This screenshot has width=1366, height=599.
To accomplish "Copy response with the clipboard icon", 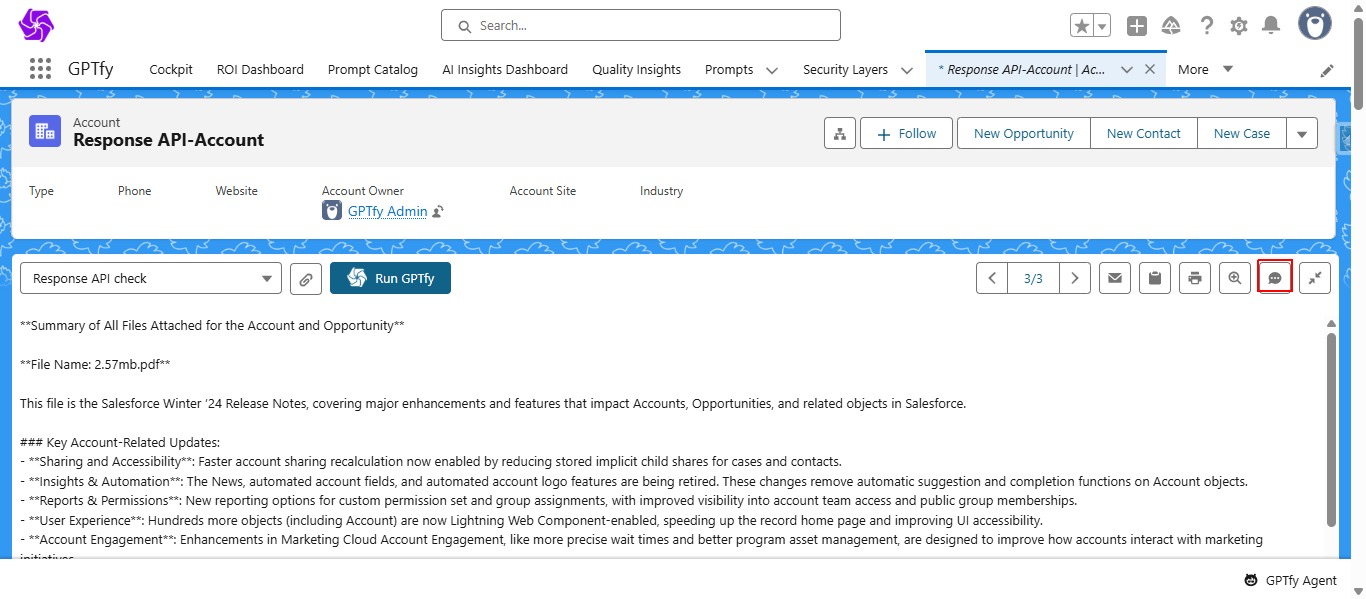I will coord(1155,278).
